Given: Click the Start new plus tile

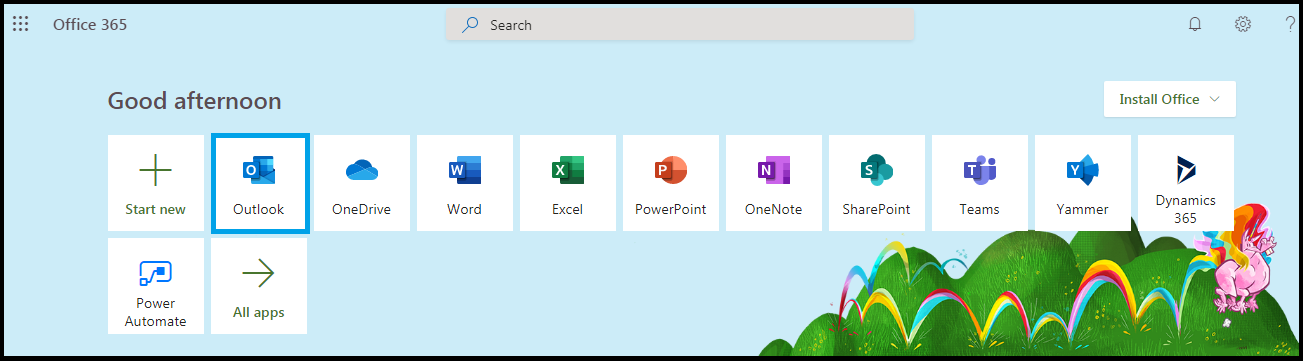Looking at the screenshot, I should coord(156,183).
